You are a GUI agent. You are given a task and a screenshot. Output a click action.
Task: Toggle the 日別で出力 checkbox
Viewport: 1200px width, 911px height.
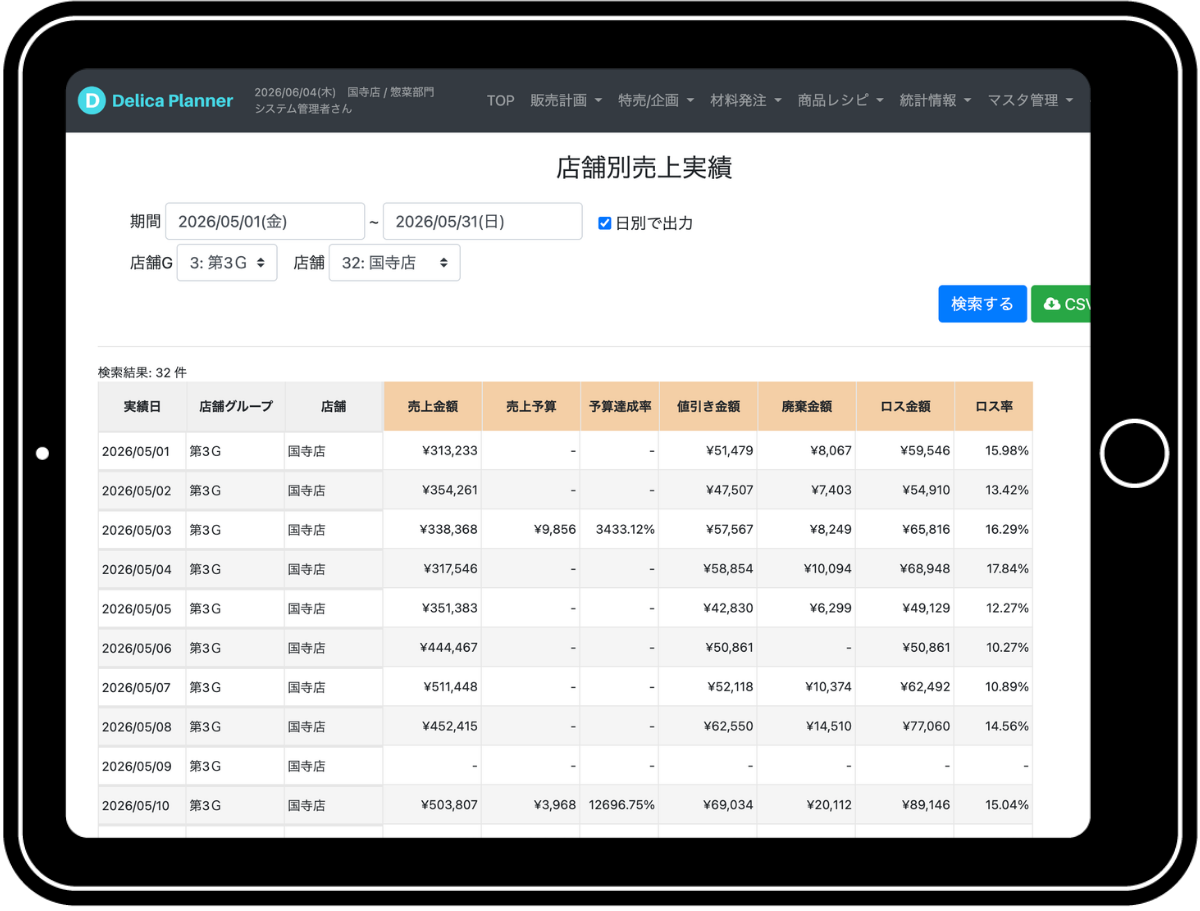coord(604,223)
